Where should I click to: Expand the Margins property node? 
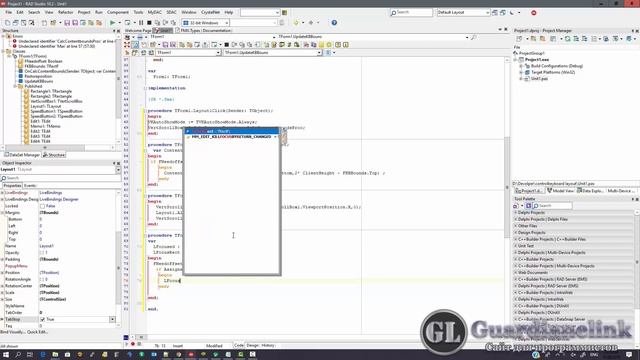click(x=2, y=213)
